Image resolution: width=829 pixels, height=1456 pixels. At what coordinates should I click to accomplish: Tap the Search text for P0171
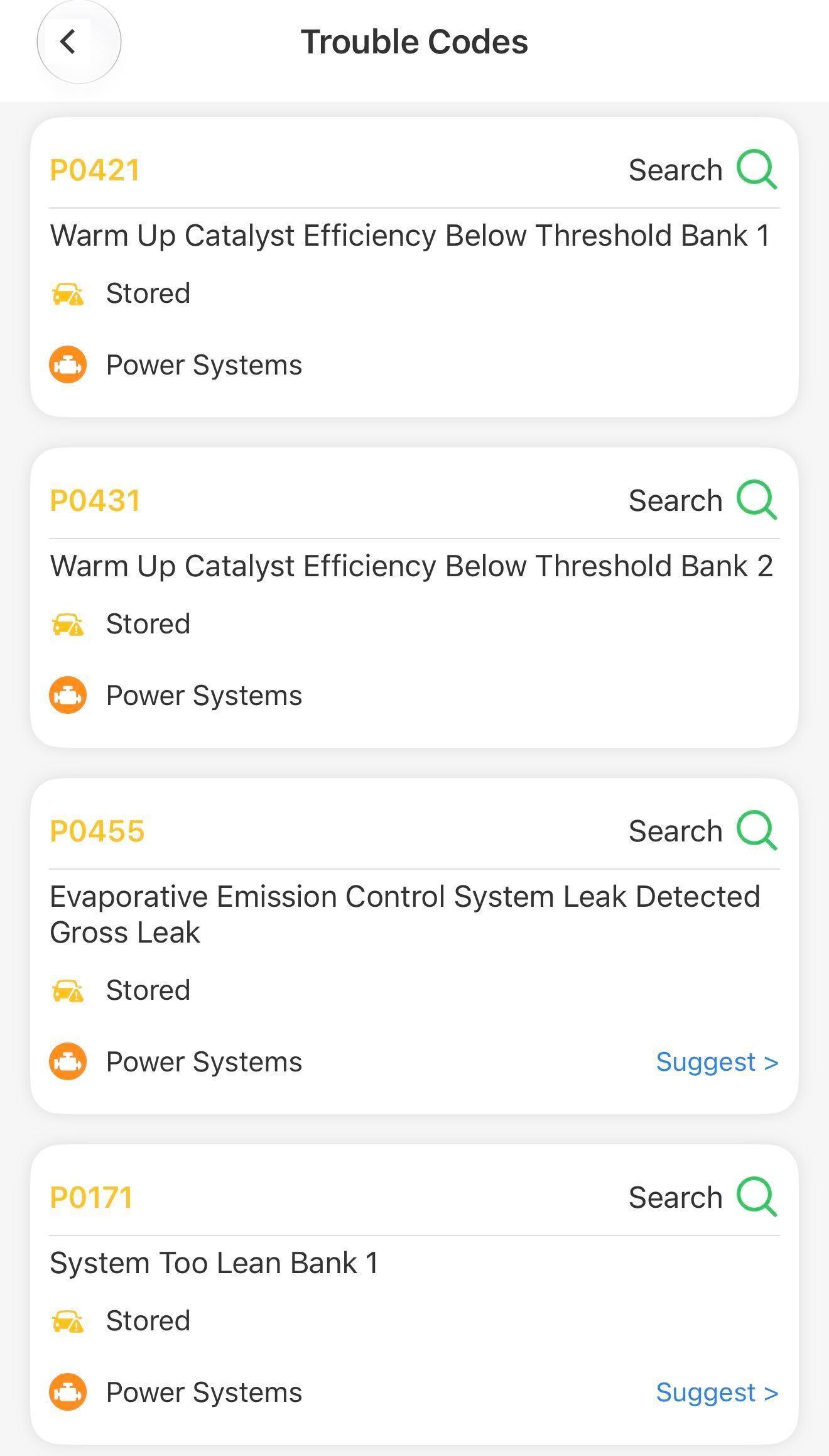(676, 1198)
